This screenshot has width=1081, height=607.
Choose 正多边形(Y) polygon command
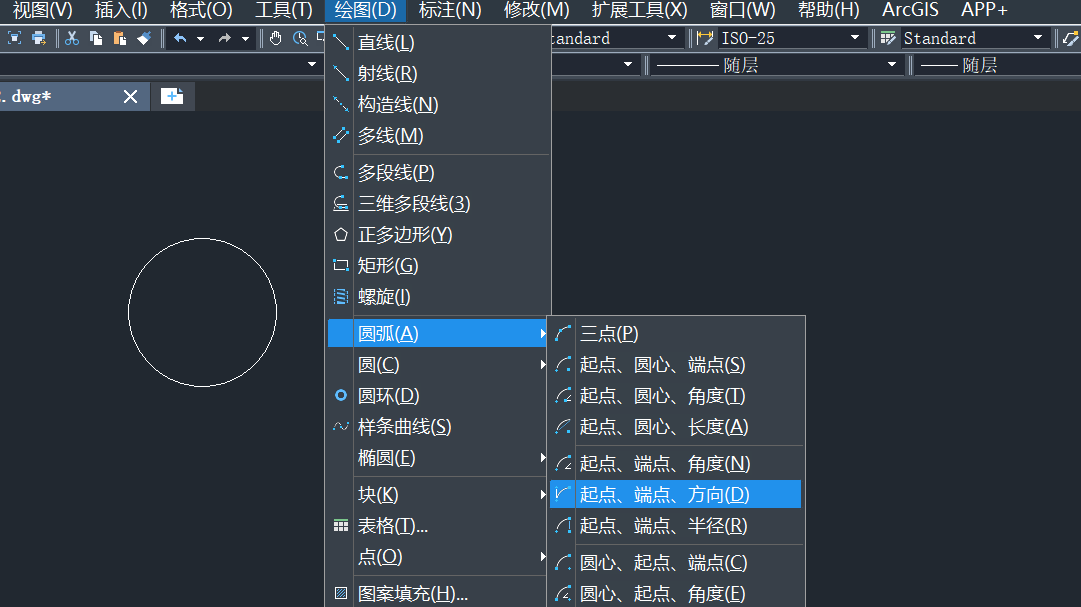[x=438, y=235]
